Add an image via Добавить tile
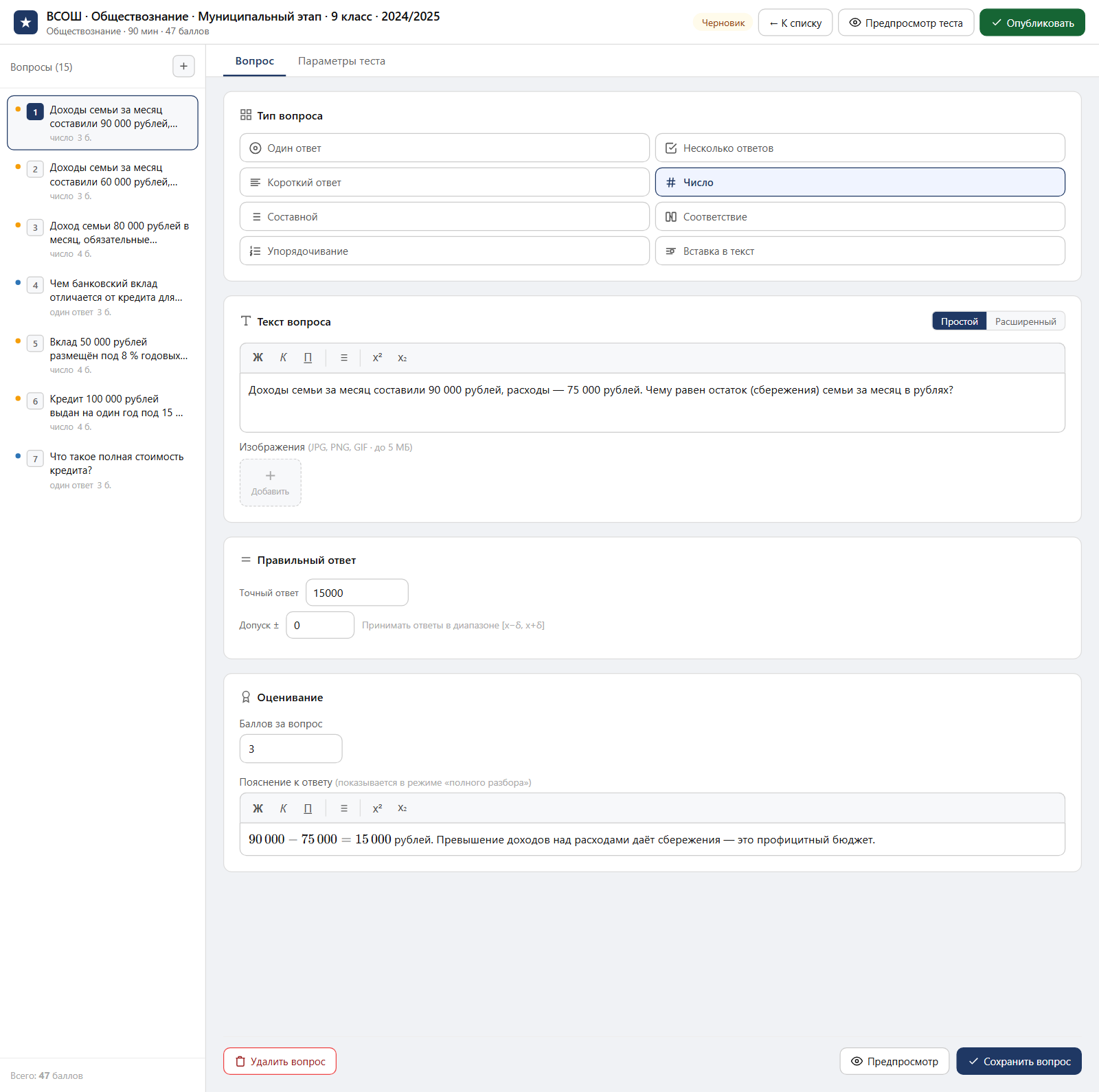Viewport: 1099px width, 1092px height. coord(270,483)
